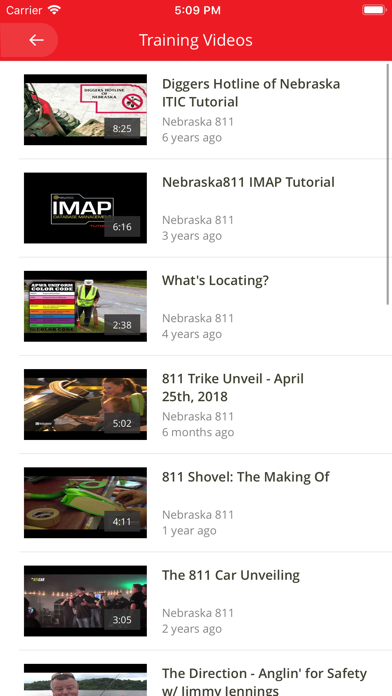This screenshot has height=696, width=392.
Task: Tap '3 years ago' under IMAP Tutorial
Action: 192,236
